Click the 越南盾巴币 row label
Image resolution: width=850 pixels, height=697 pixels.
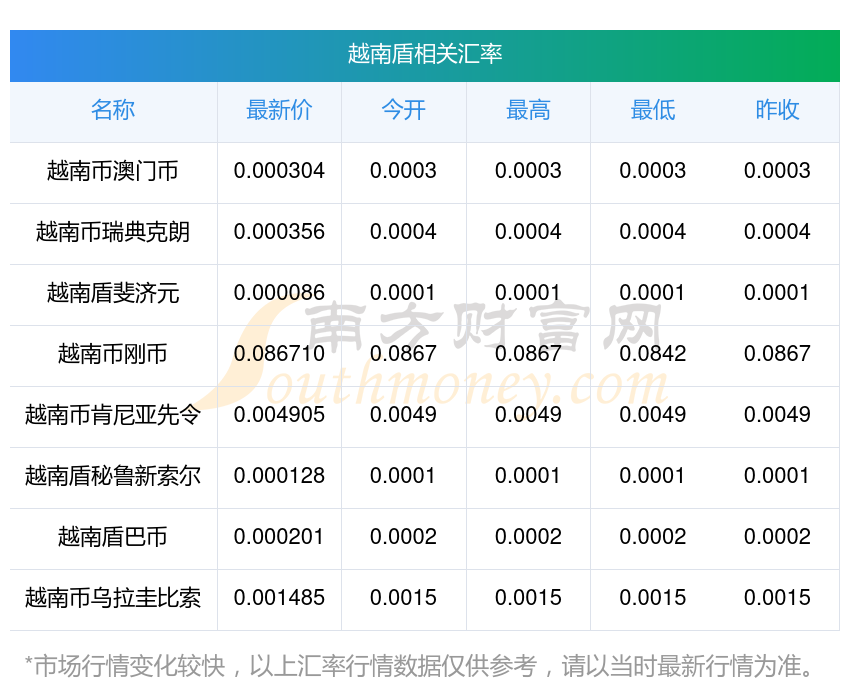click(x=113, y=537)
